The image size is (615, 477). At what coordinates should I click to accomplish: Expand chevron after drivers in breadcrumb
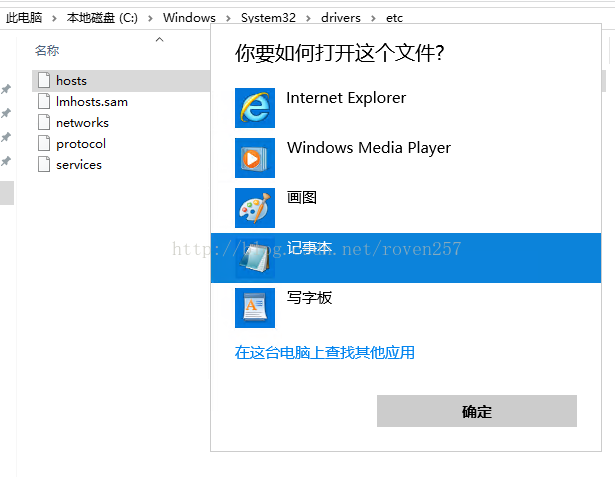pos(373,18)
